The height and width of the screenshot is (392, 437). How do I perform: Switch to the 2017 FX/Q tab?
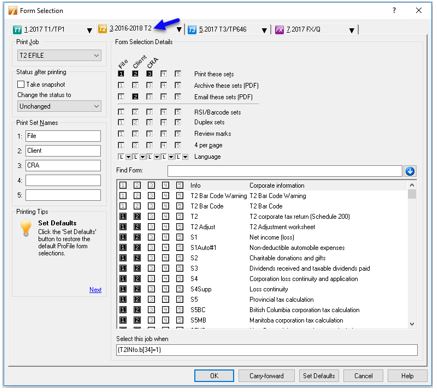[x=303, y=29]
